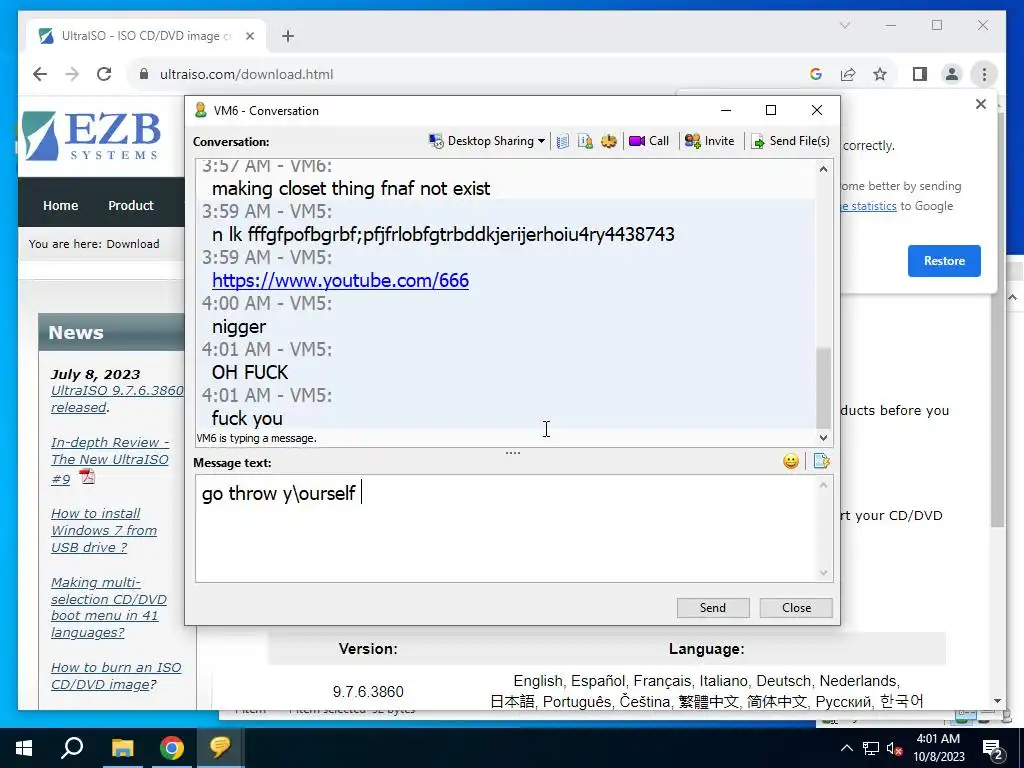The width and height of the screenshot is (1024, 768).
Task: Dismiss the Chrome restore popup
Action: tap(980, 104)
